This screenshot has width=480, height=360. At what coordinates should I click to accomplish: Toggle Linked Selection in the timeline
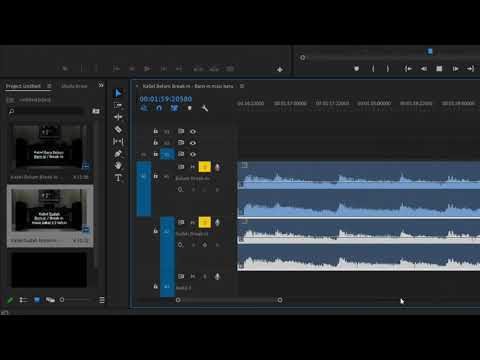tap(174, 108)
